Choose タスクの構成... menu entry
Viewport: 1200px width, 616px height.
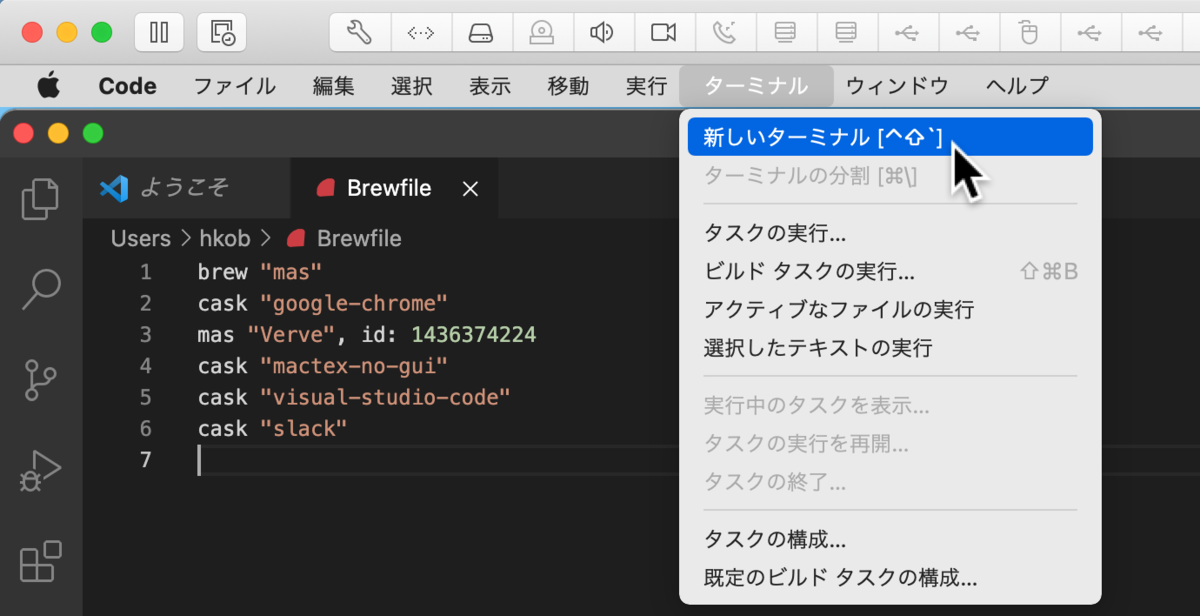pyautogui.click(x=890, y=540)
